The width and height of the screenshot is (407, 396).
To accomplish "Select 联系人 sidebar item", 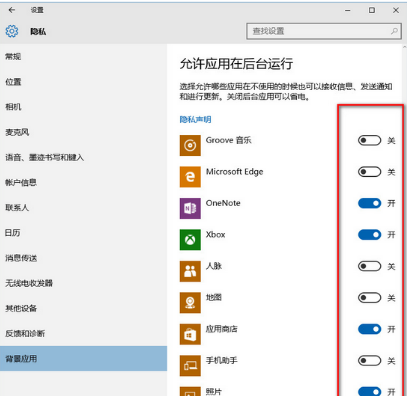I will pos(83,208).
